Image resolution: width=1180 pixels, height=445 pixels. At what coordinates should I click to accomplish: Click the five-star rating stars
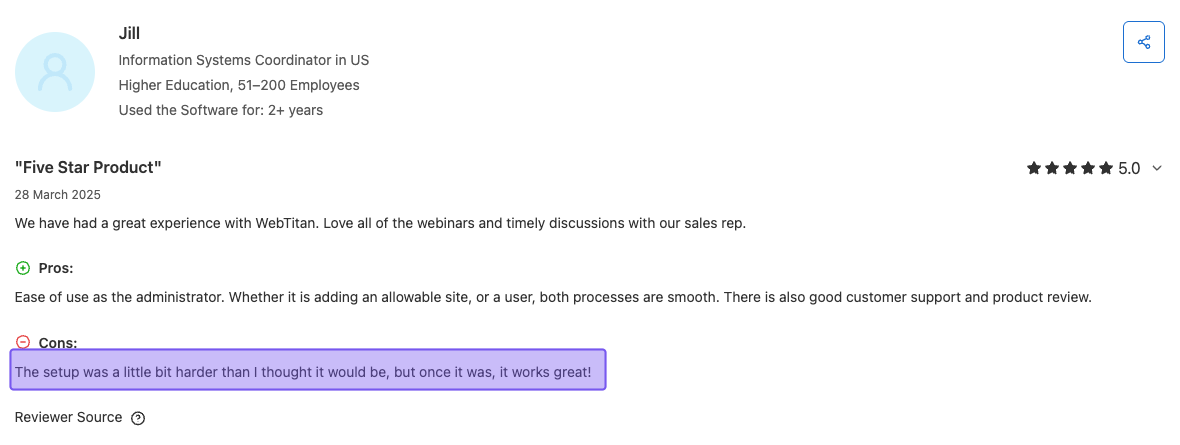pyautogui.click(x=1069, y=169)
